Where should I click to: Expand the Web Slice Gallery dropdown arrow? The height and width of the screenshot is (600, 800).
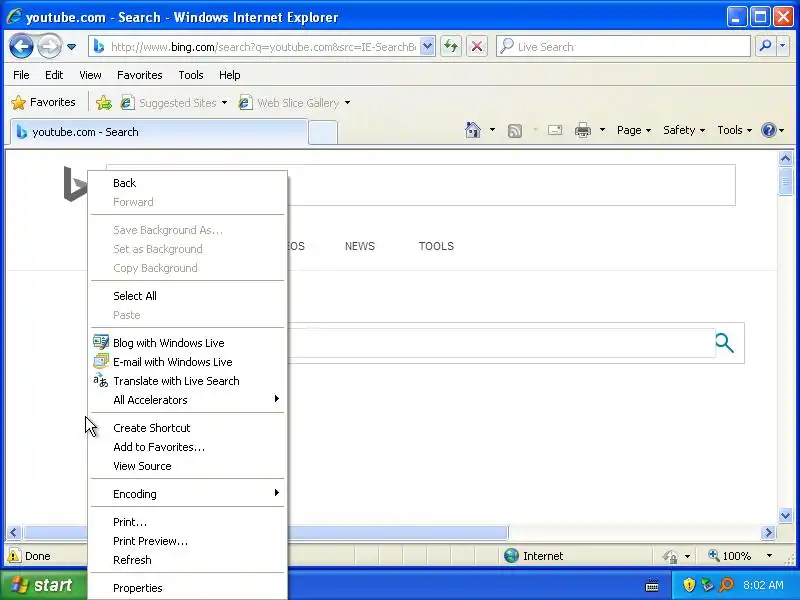click(347, 103)
